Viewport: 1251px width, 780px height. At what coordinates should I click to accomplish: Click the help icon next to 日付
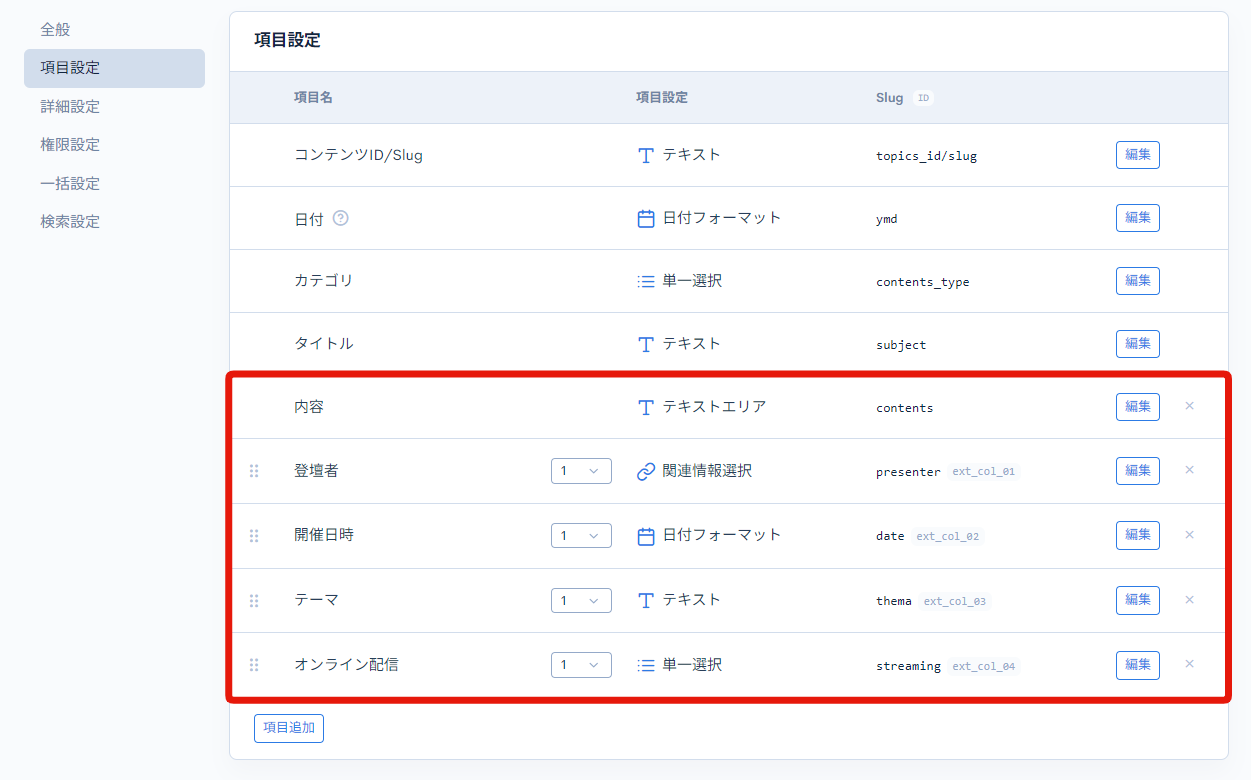(340, 218)
